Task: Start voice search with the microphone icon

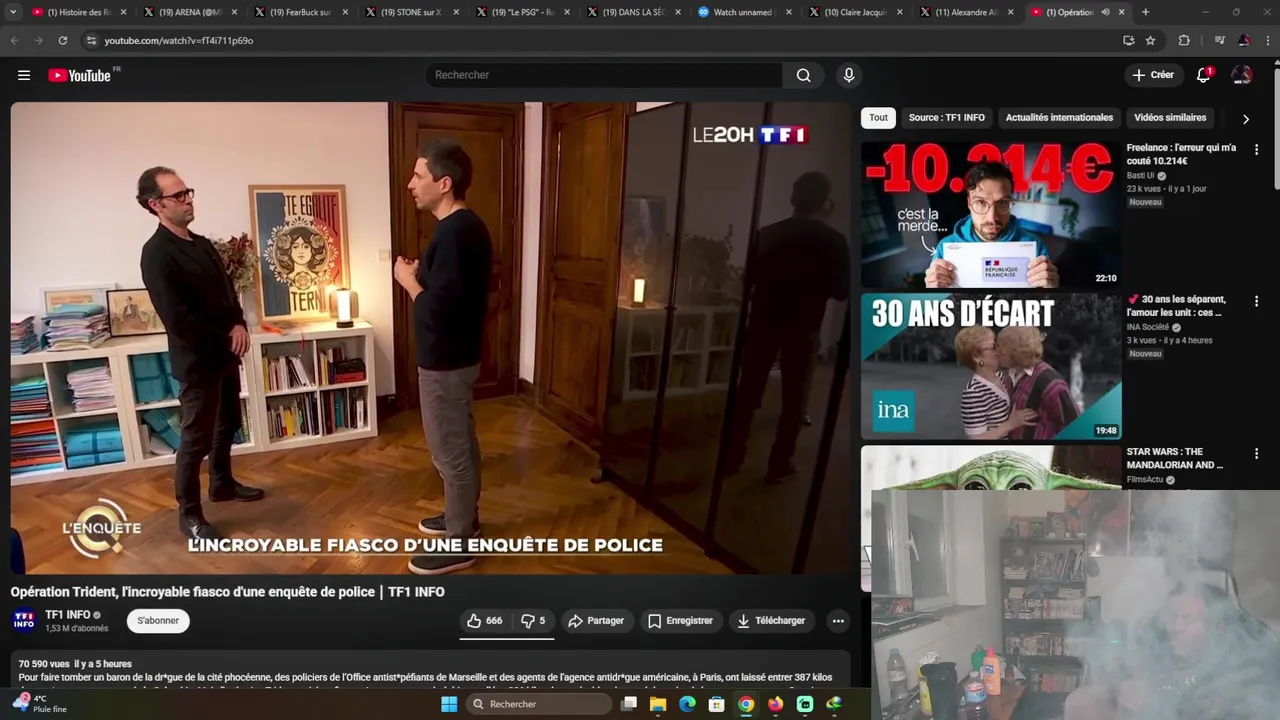Action: [849, 75]
